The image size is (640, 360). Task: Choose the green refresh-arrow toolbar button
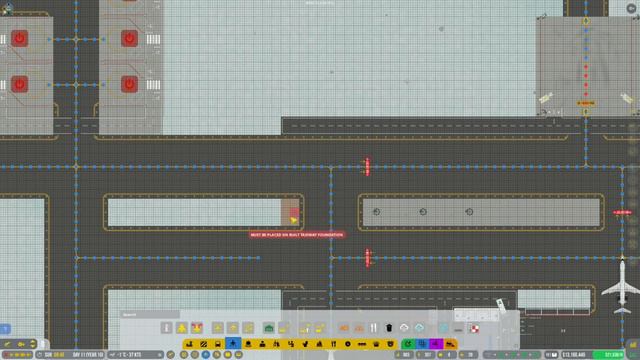[407, 344]
